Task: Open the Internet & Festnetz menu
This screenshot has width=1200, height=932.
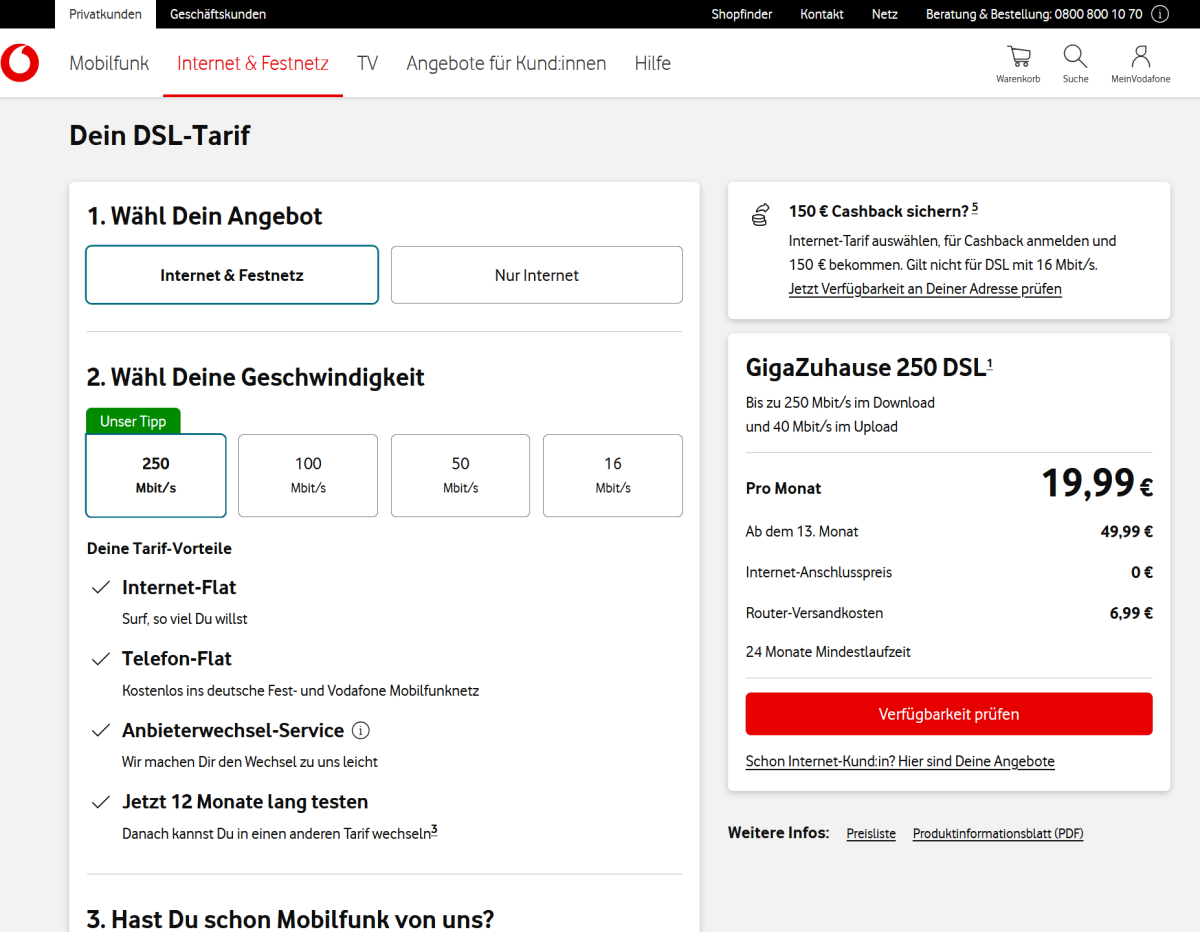Action: pyautogui.click(x=253, y=63)
